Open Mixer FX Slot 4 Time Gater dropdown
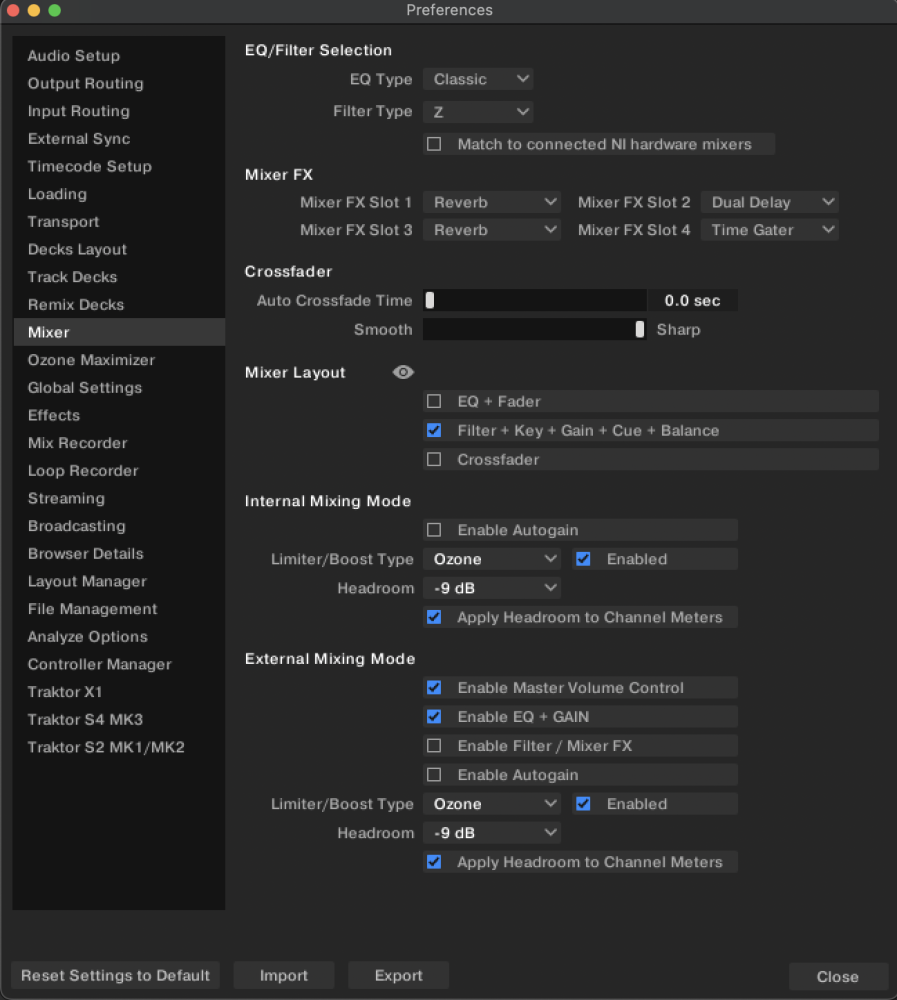897x1000 pixels. click(x=769, y=230)
